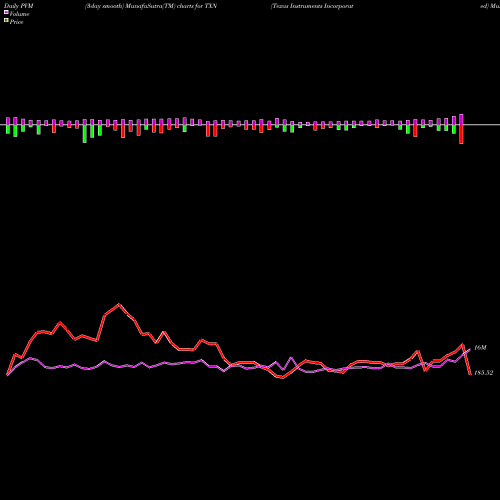Screen dimensions: 500x500
Task: Click the tall red bar at far right
Action: pos(461,134)
